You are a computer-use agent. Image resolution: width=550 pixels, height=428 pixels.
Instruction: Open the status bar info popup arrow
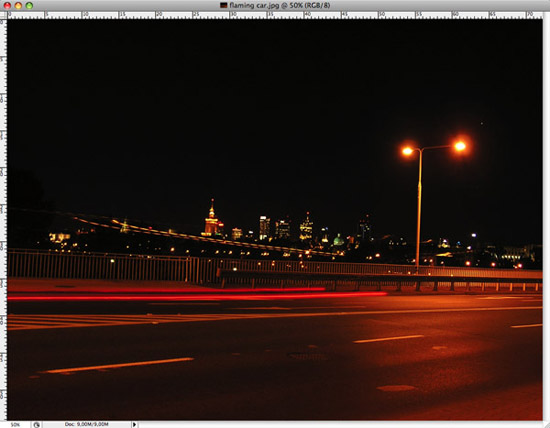click(x=134, y=424)
